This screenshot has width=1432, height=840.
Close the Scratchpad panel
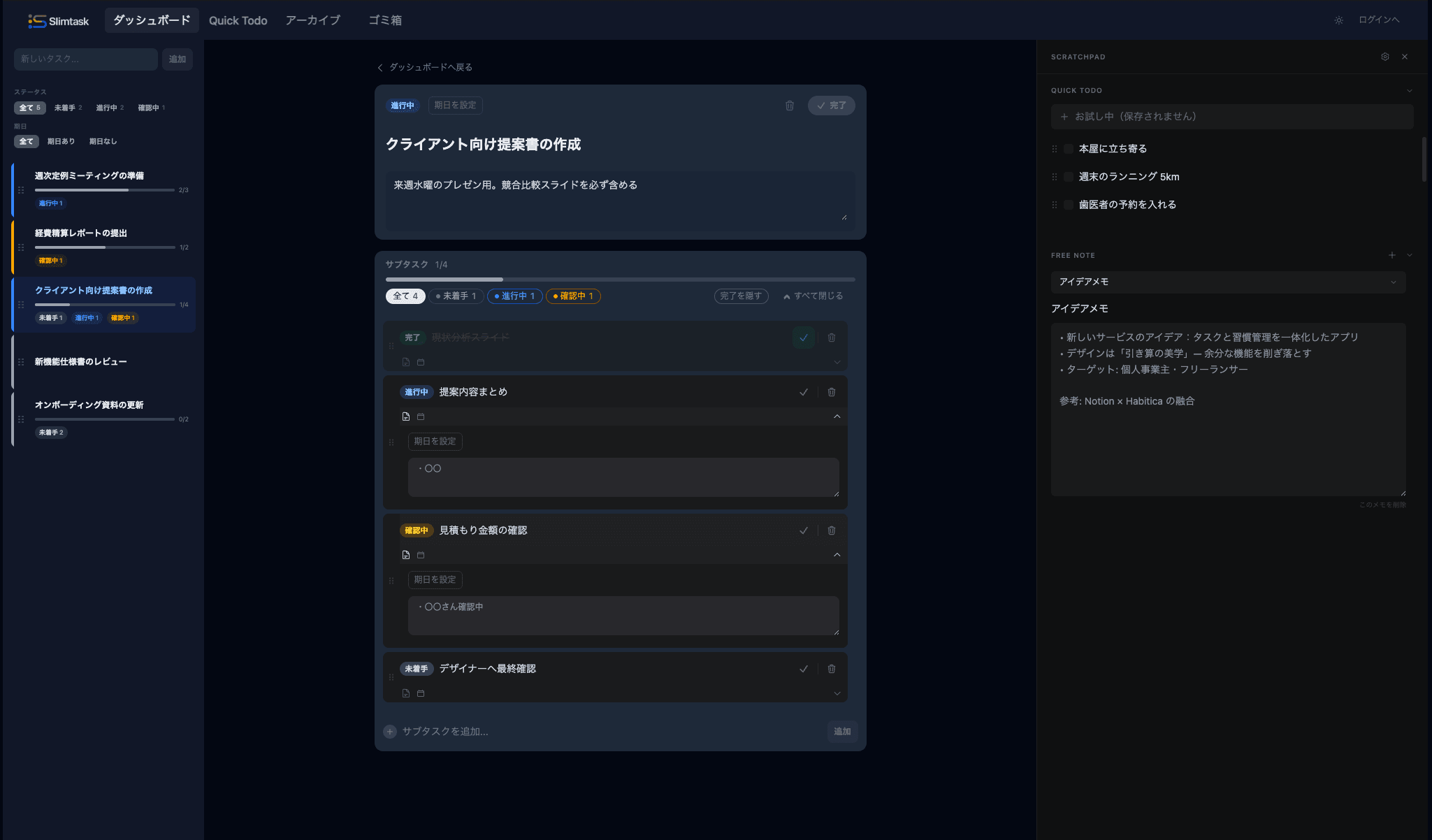[x=1405, y=57]
